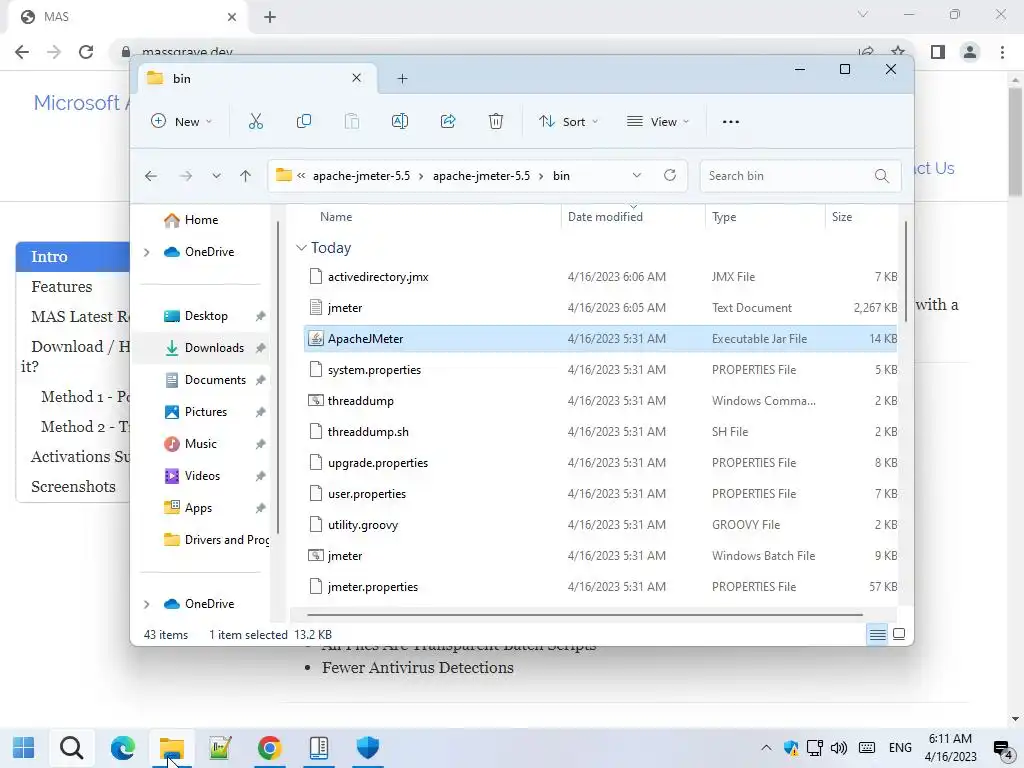The image size is (1024, 768).
Task: Expand address bar history dropdown
Action: [x=637, y=175]
